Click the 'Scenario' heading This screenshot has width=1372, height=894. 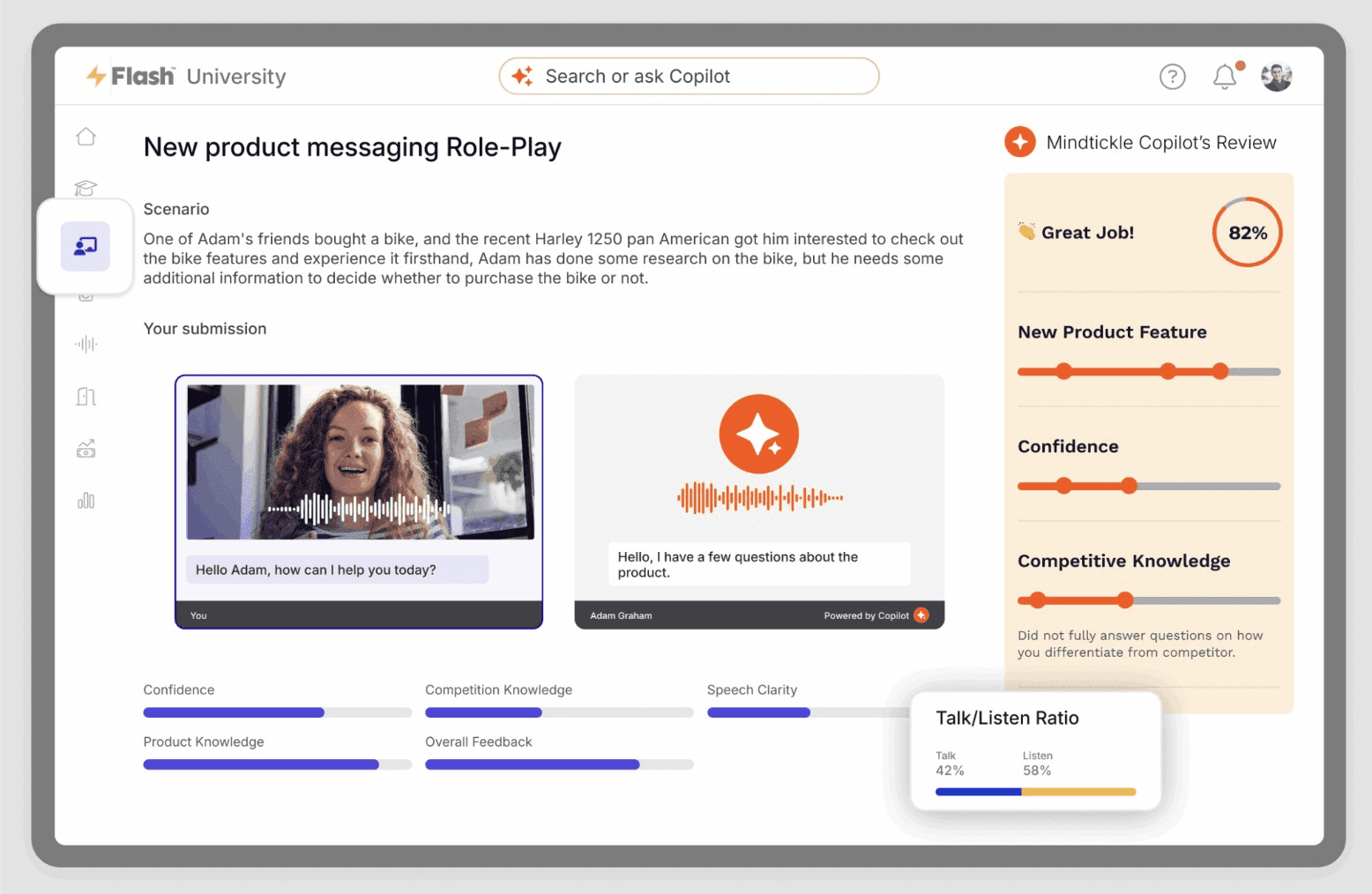click(176, 209)
